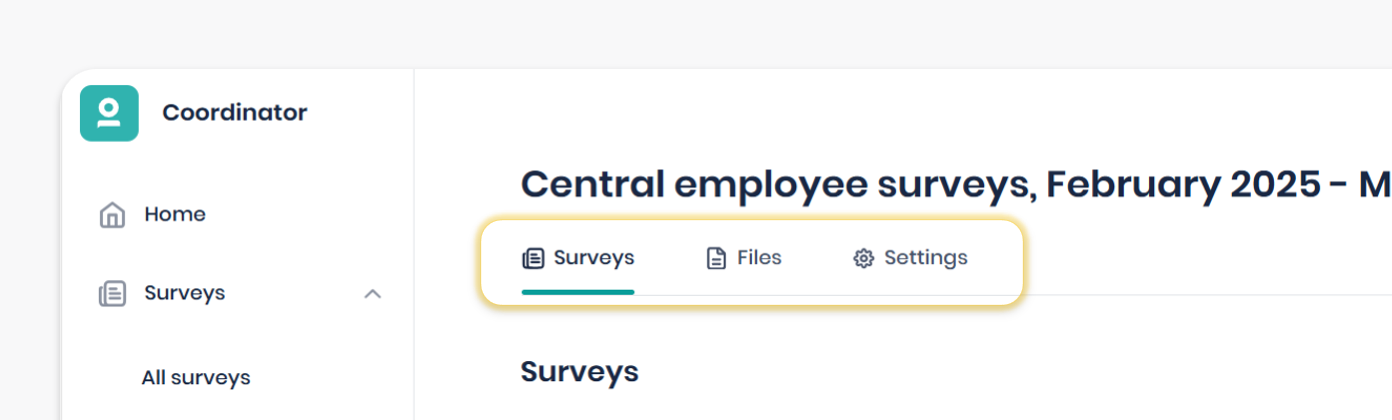Click the Surveys label in sidebar navigation
1392x420 pixels.
click(x=185, y=293)
